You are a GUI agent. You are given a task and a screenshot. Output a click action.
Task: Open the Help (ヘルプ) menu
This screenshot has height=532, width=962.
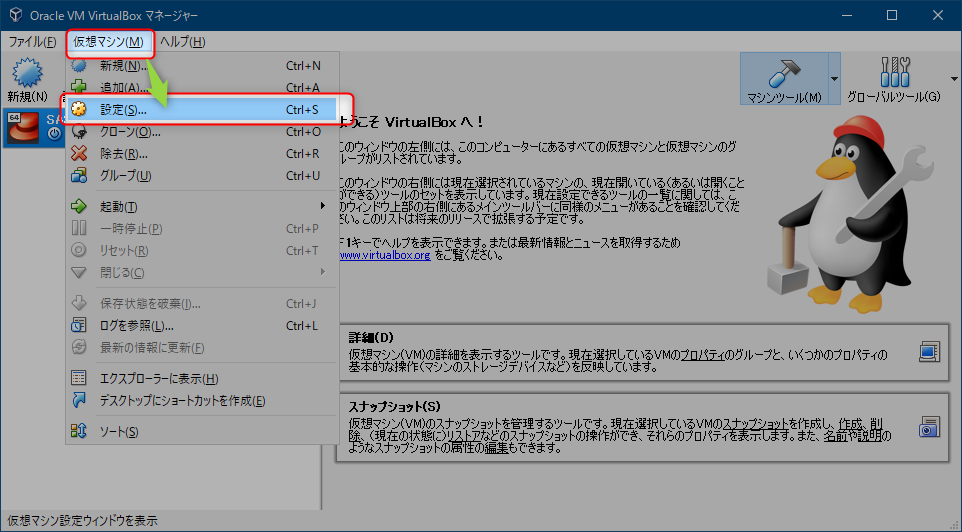[x=182, y=42]
